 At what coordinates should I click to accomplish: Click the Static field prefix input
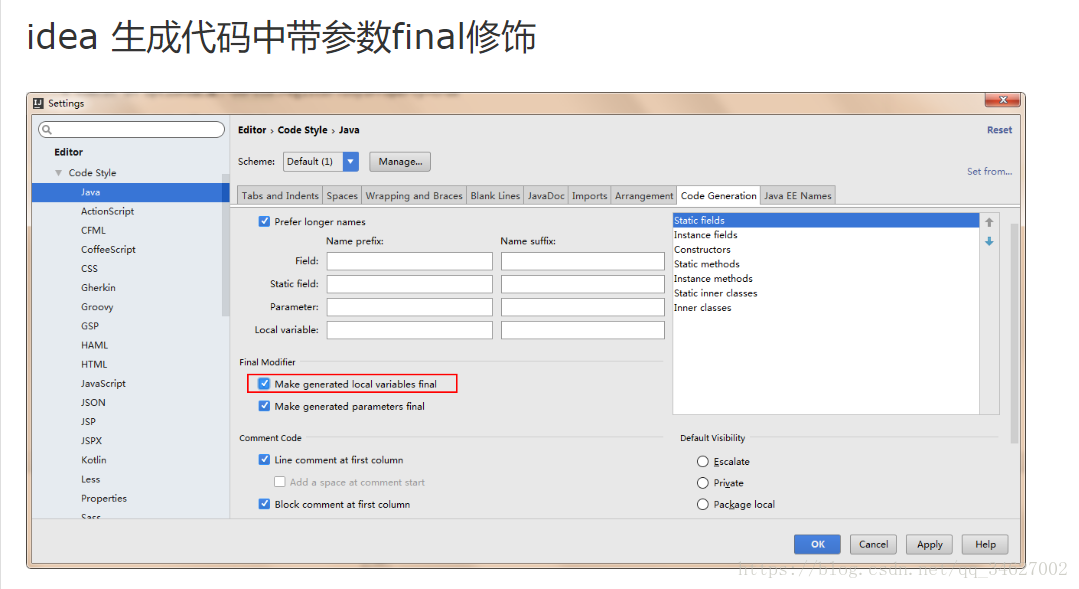[x=409, y=284]
